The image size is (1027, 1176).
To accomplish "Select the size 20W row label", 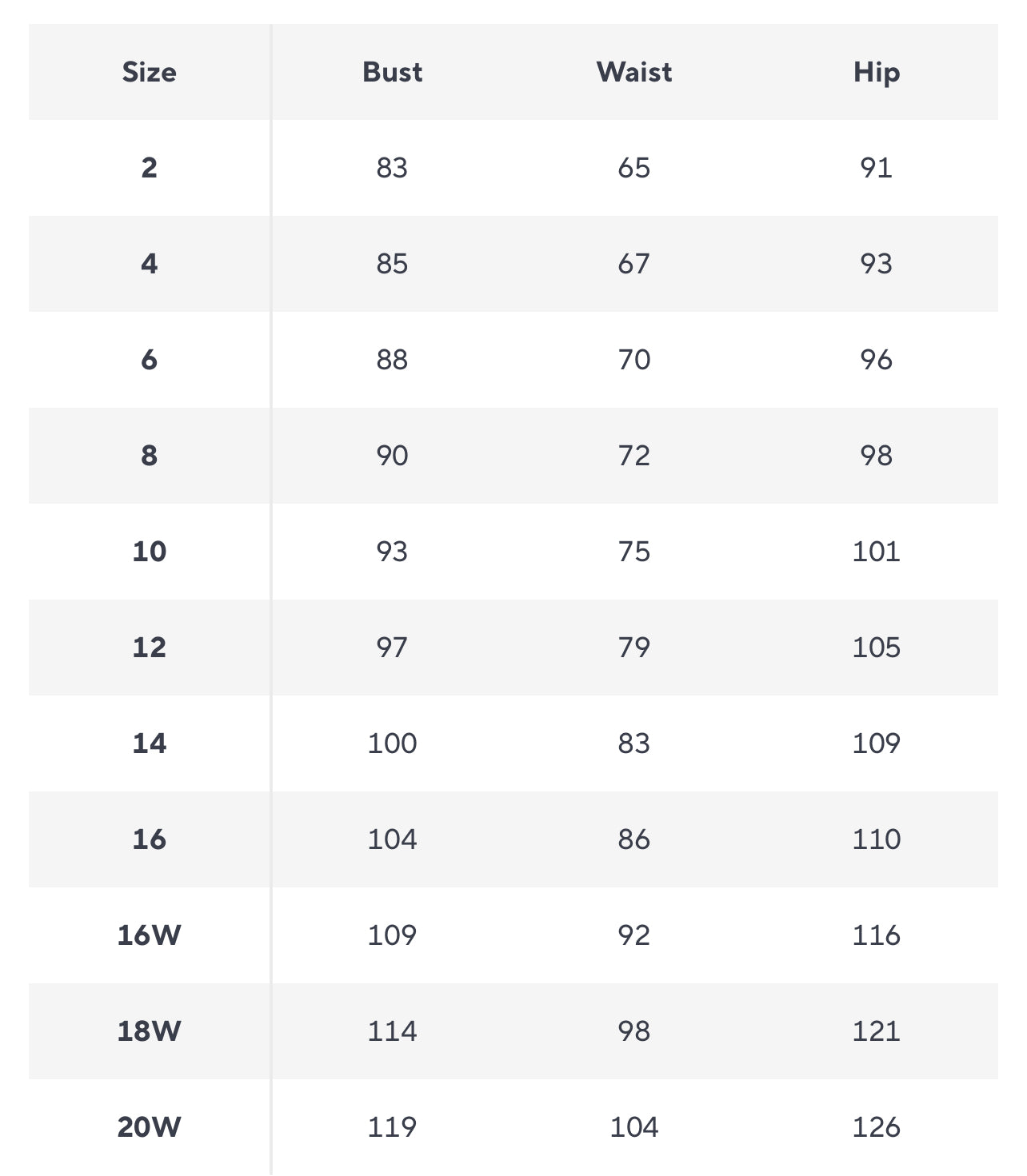I will coord(150,1127).
